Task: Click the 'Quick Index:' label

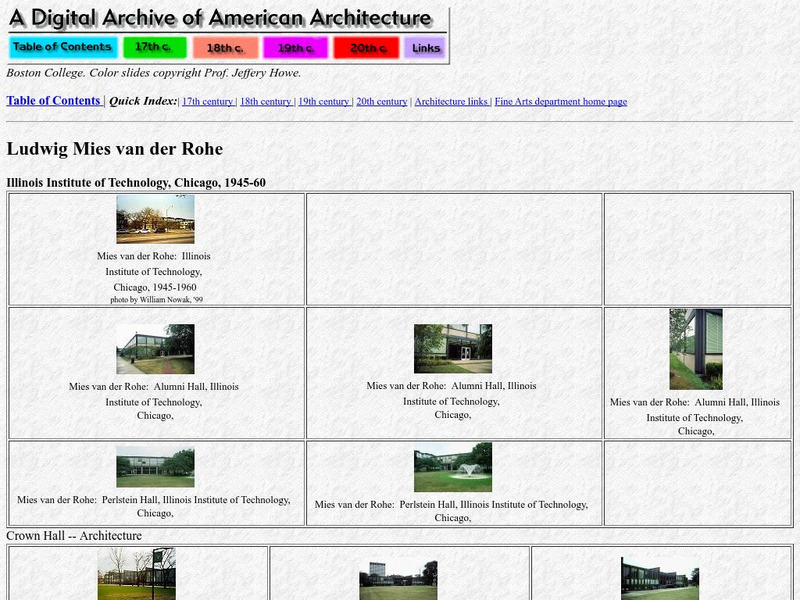Action: 143,101
